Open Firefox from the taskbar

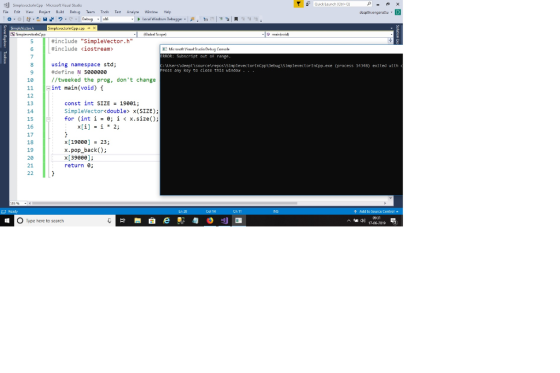pos(210,221)
